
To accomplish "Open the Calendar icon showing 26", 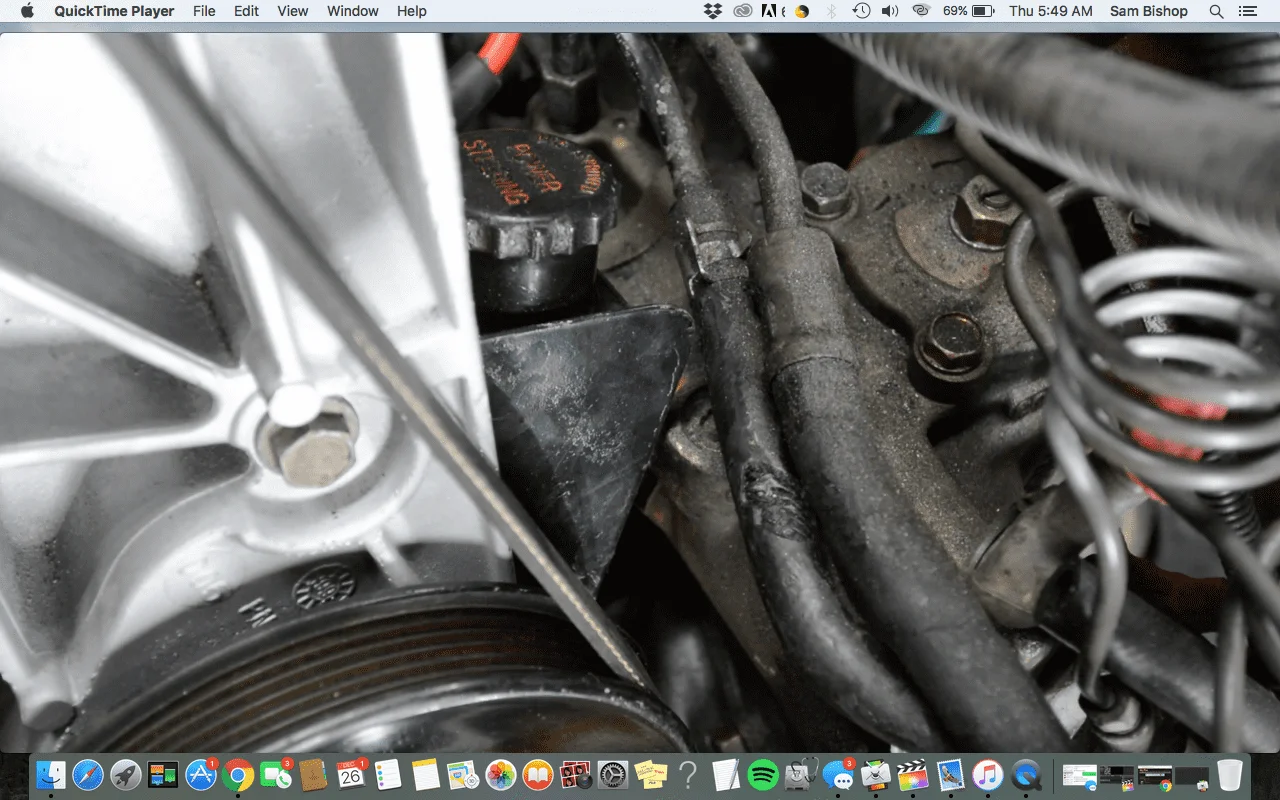I will point(351,774).
